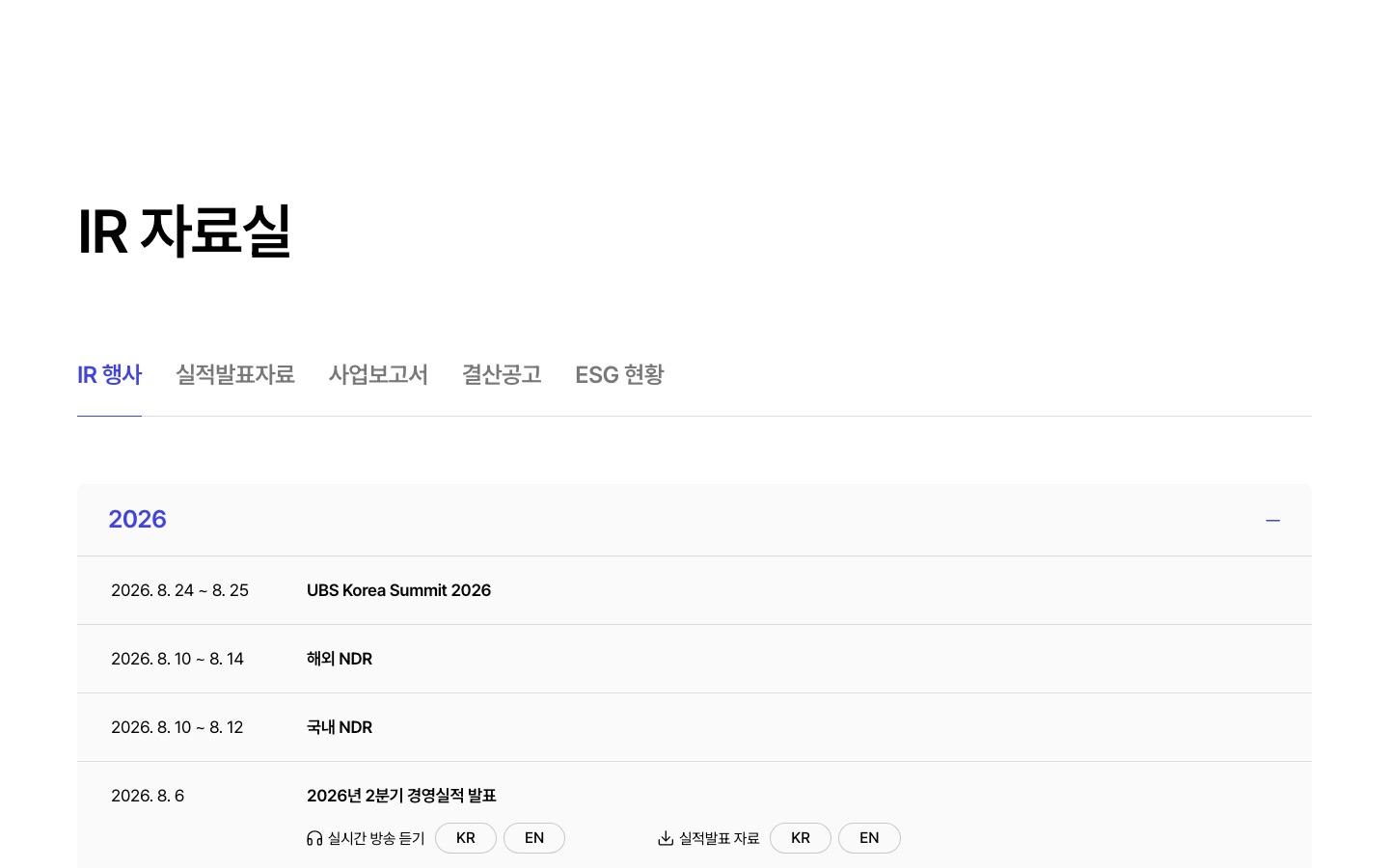Open the ESG 현황 tab

tap(619, 375)
